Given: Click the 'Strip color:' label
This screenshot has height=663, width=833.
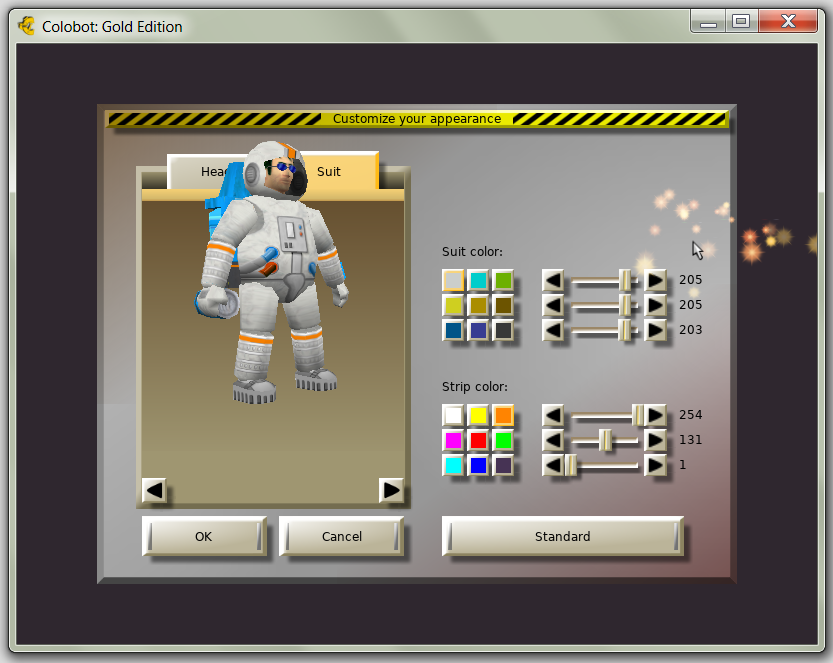Looking at the screenshot, I should pos(474,387).
